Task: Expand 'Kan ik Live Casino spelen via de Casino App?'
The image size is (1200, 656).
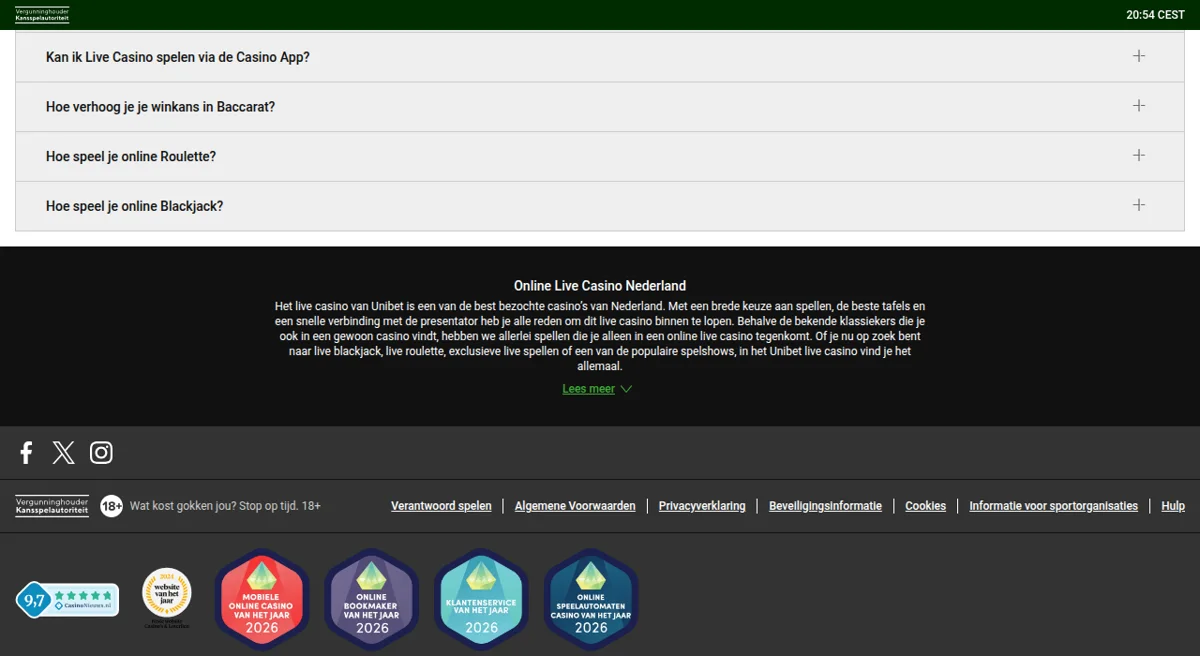Action: (x=600, y=57)
